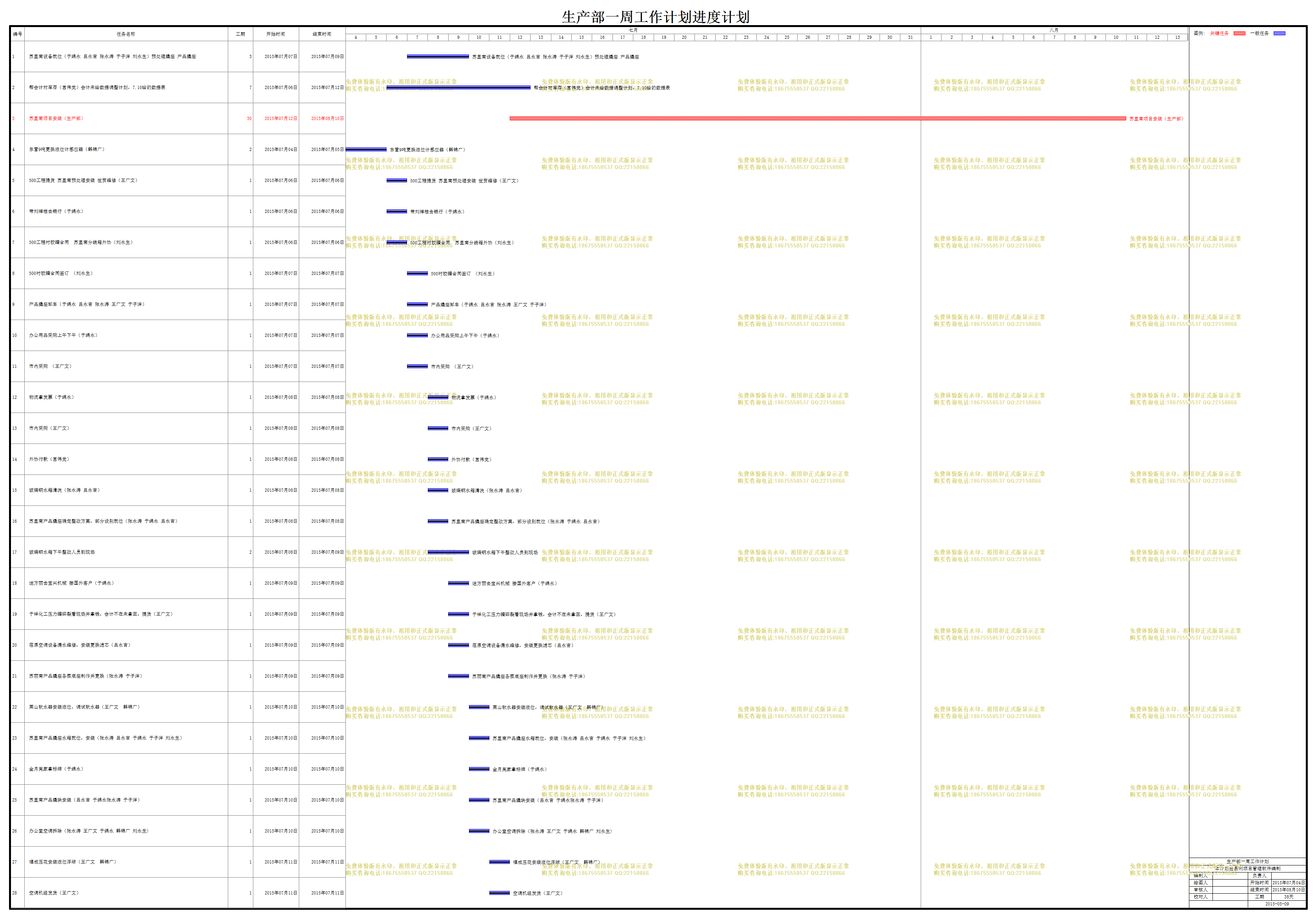Click the 任务名称 column header

(126, 34)
